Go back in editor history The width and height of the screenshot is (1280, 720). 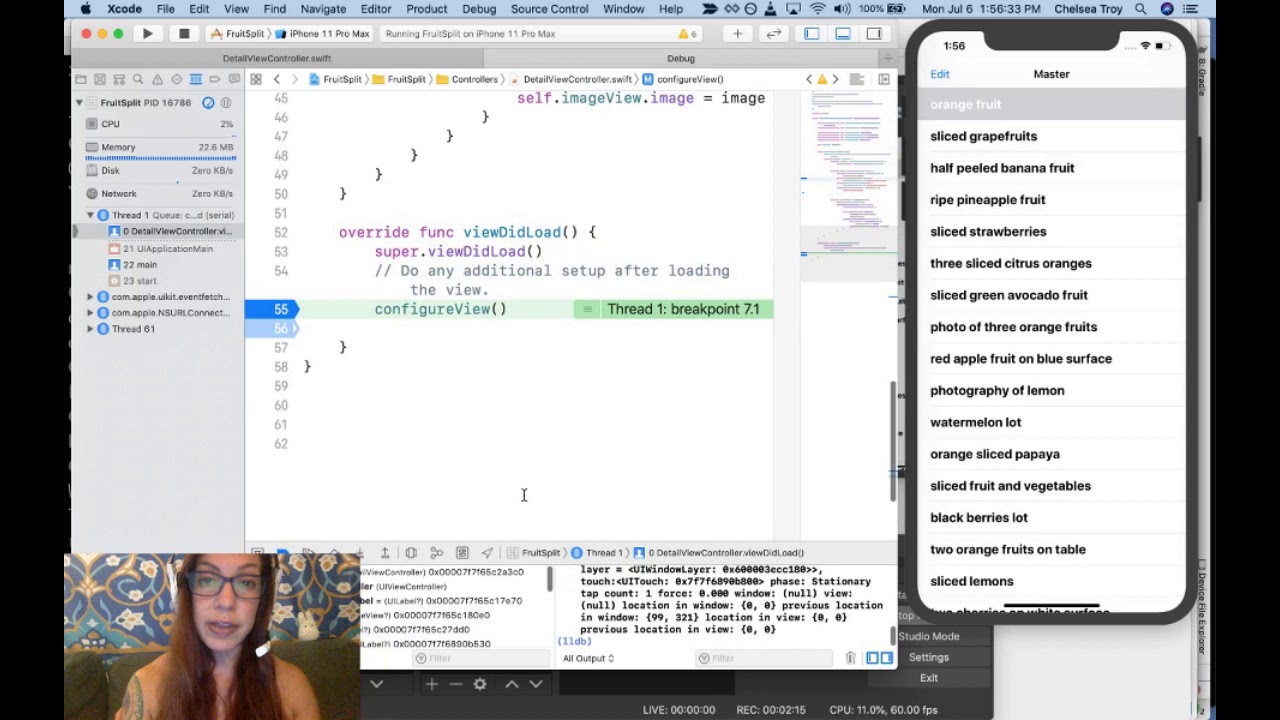pos(277,79)
